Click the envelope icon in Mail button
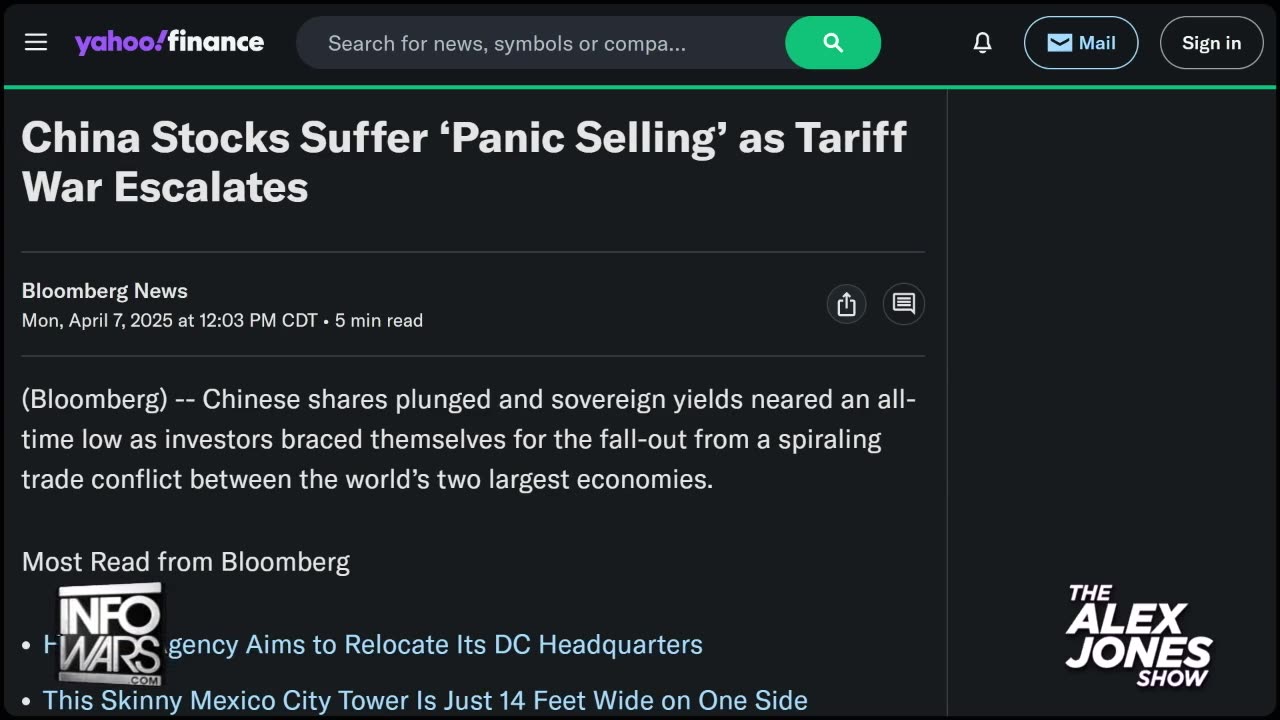Viewport: 1280px width, 720px height. pos(1060,43)
